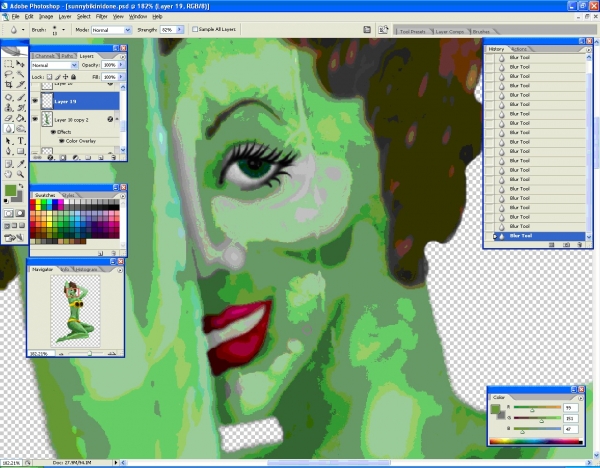The image size is (600, 468).
Task: Click the foreground color swatch in toolbox
Action: pos(10,191)
